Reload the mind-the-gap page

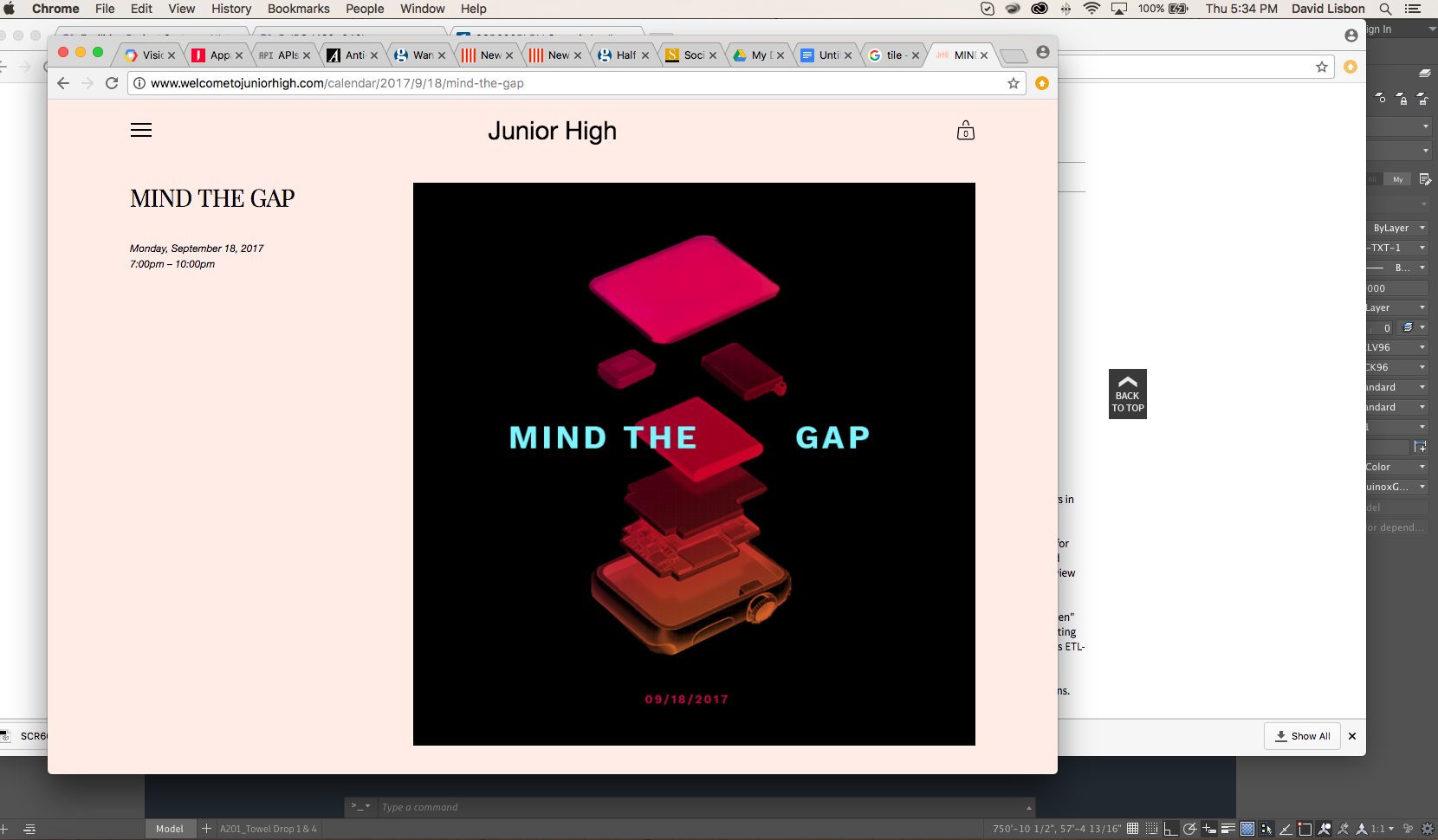click(x=112, y=83)
